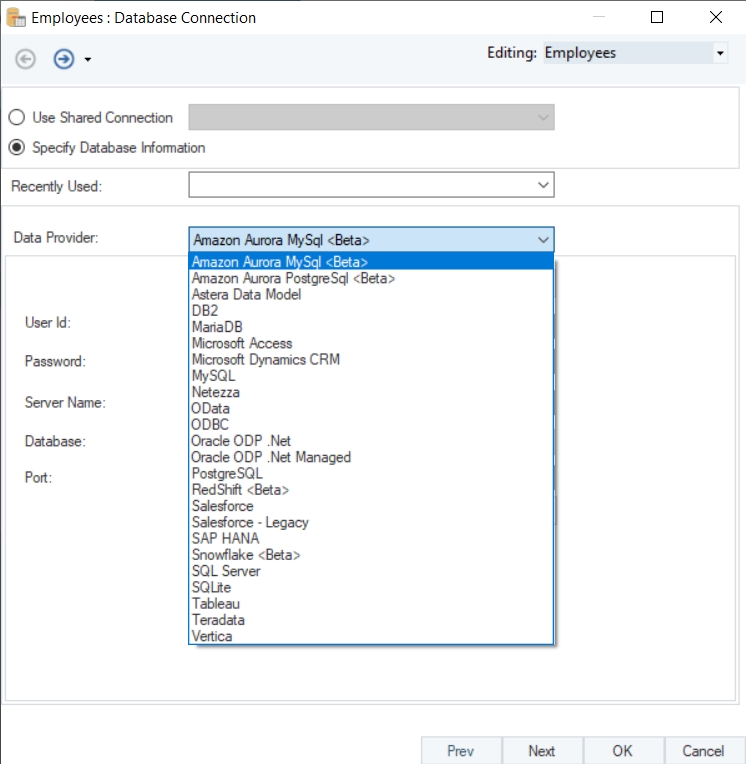Viewport: 746px width, 764px height.
Task: Click the back navigation arrow icon
Action: click(26, 59)
